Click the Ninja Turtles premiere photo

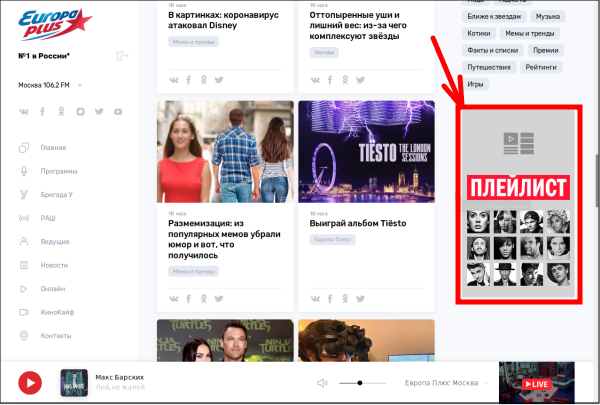pyautogui.click(x=225, y=340)
